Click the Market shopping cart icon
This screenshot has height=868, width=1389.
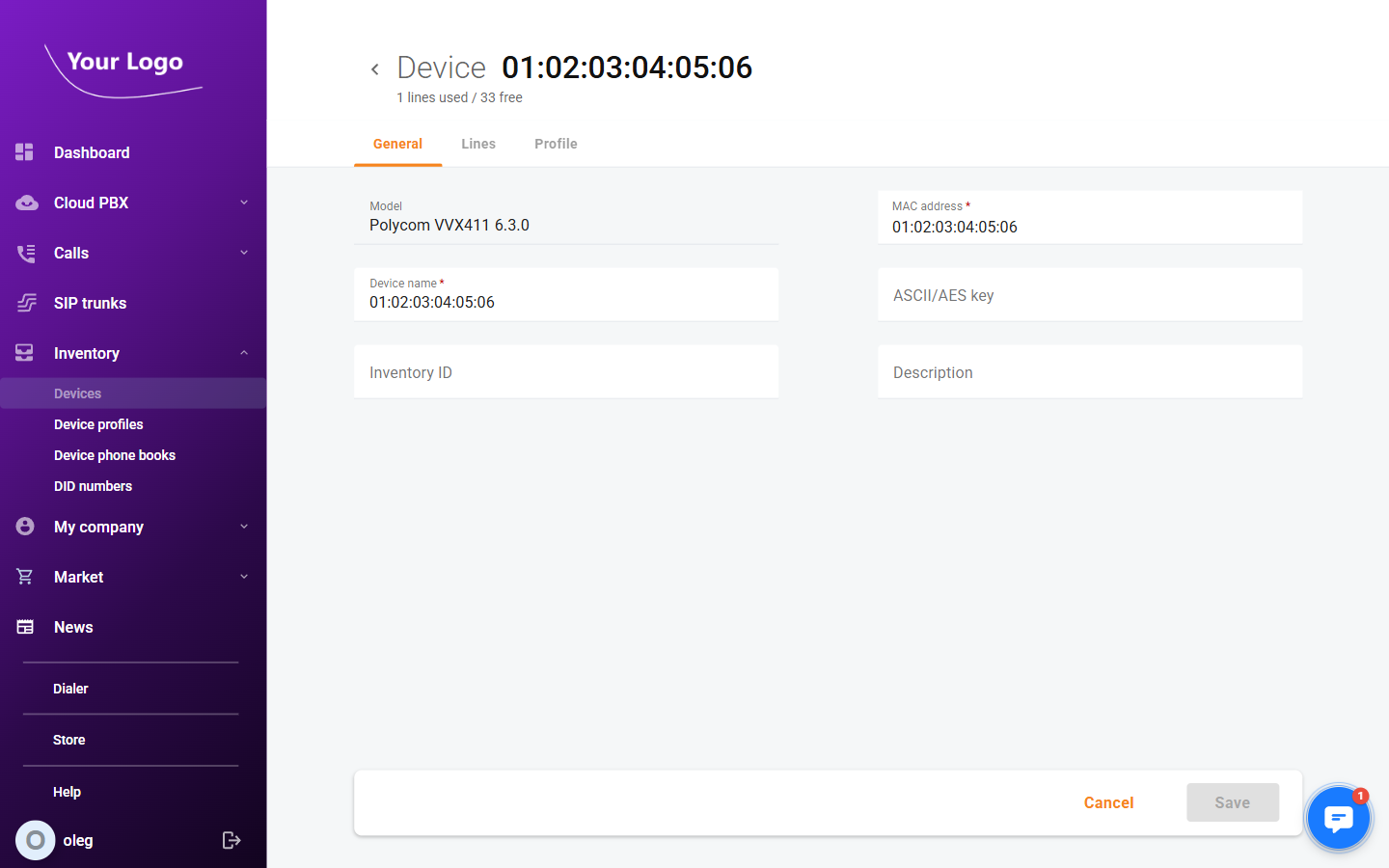tap(23, 577)
